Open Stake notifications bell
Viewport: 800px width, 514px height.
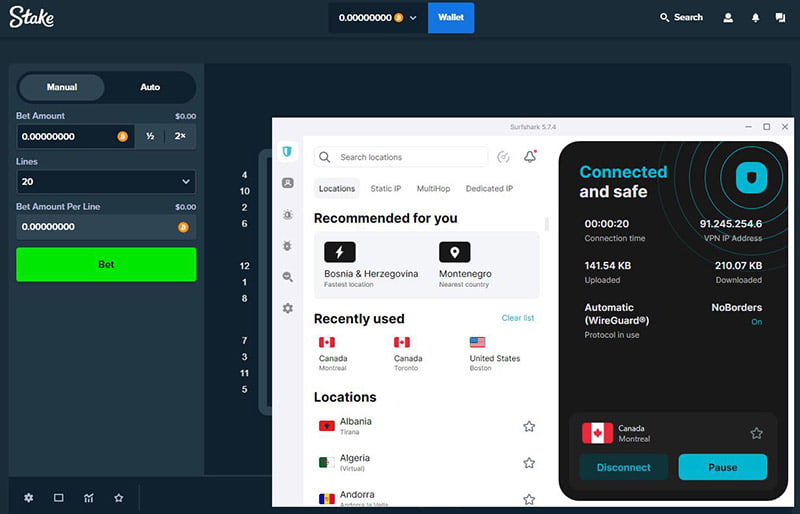pos(755,18)
